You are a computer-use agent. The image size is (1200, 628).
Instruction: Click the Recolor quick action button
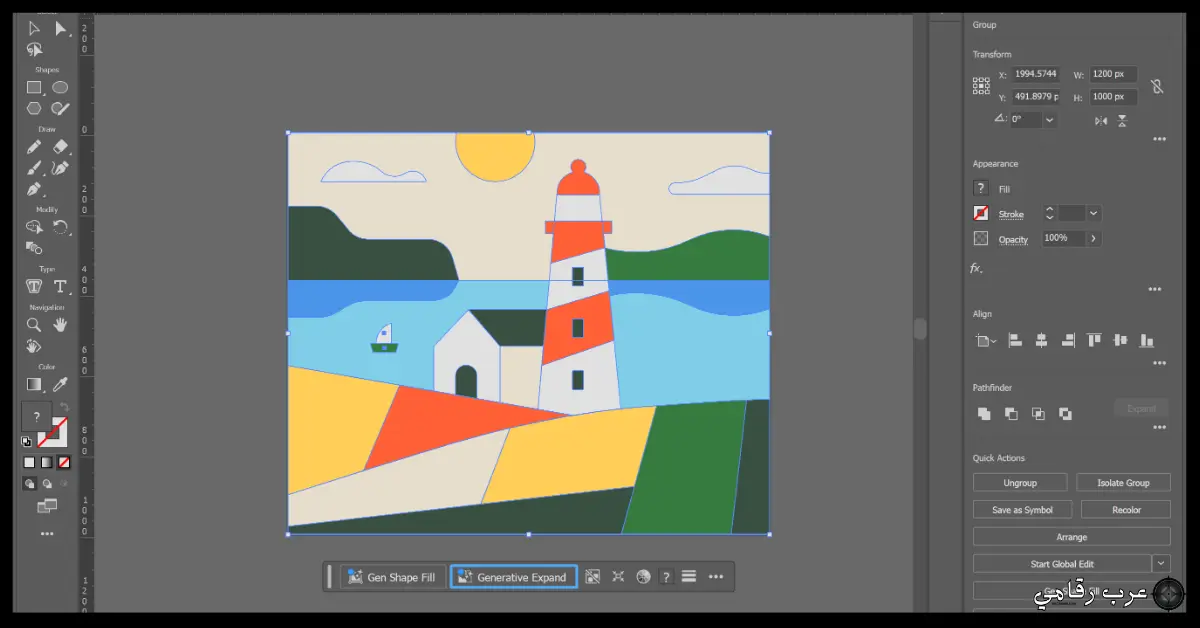(x=1125, y=509)
